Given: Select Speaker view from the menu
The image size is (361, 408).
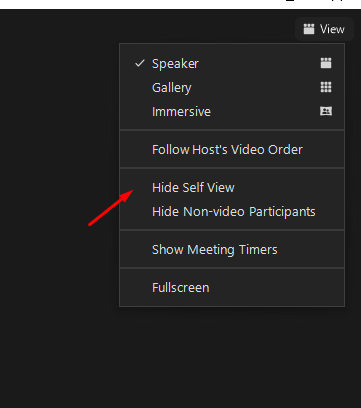Looking at the screenshot, I should (x=232, y=63).
